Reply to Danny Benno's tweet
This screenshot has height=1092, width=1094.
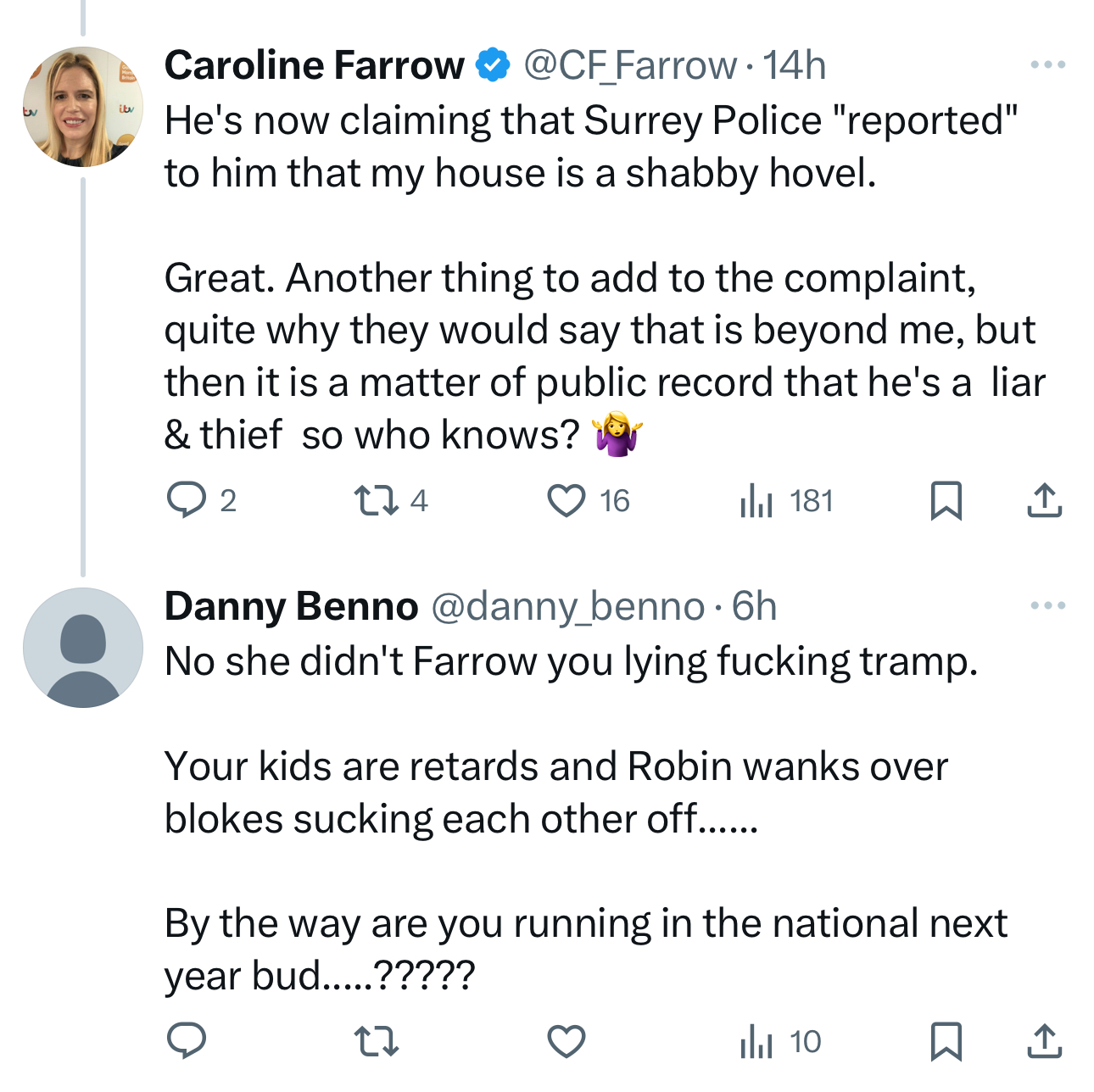click(x=187, y=1041)
